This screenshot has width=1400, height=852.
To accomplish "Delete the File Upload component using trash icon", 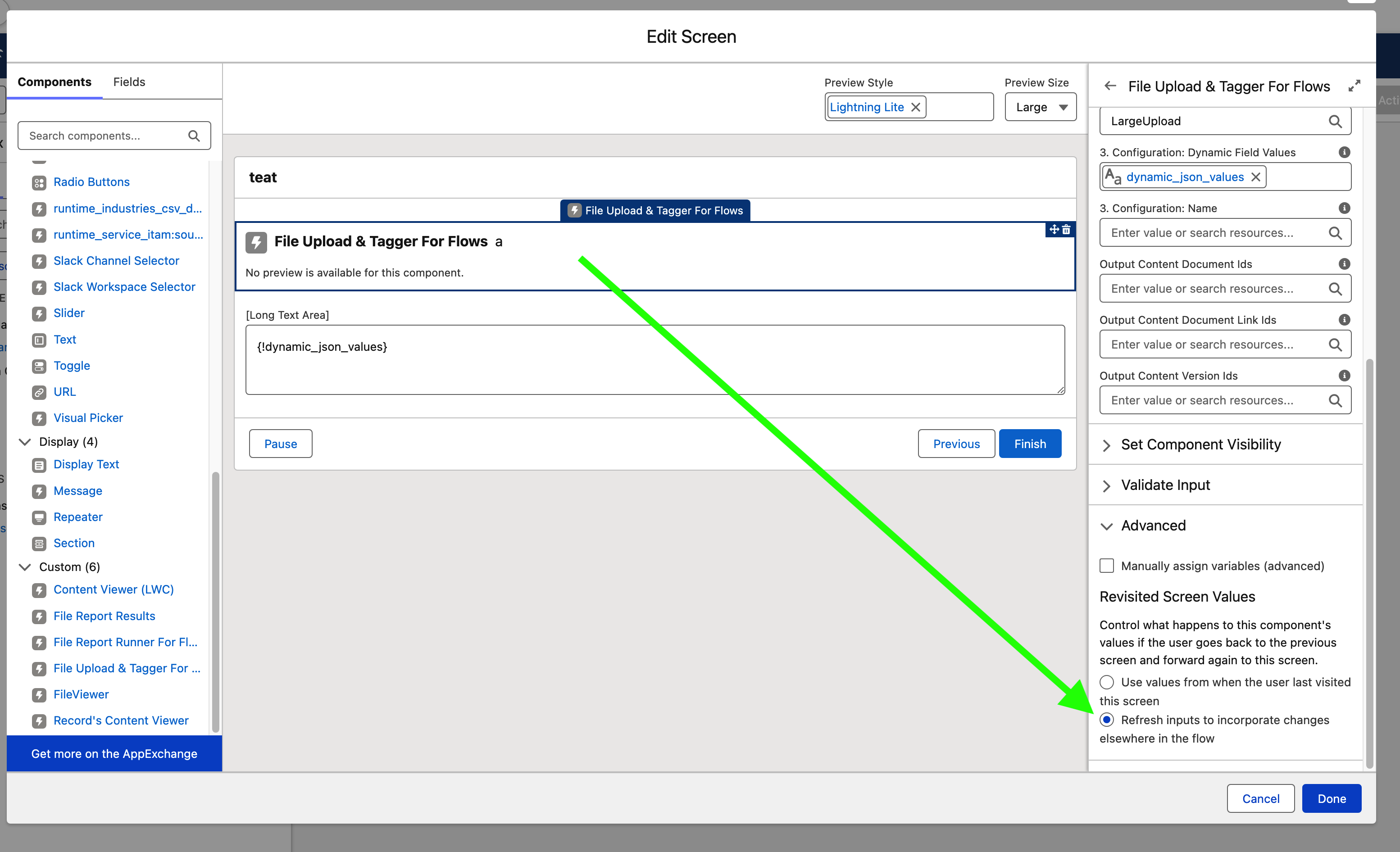I will 1067,230.
